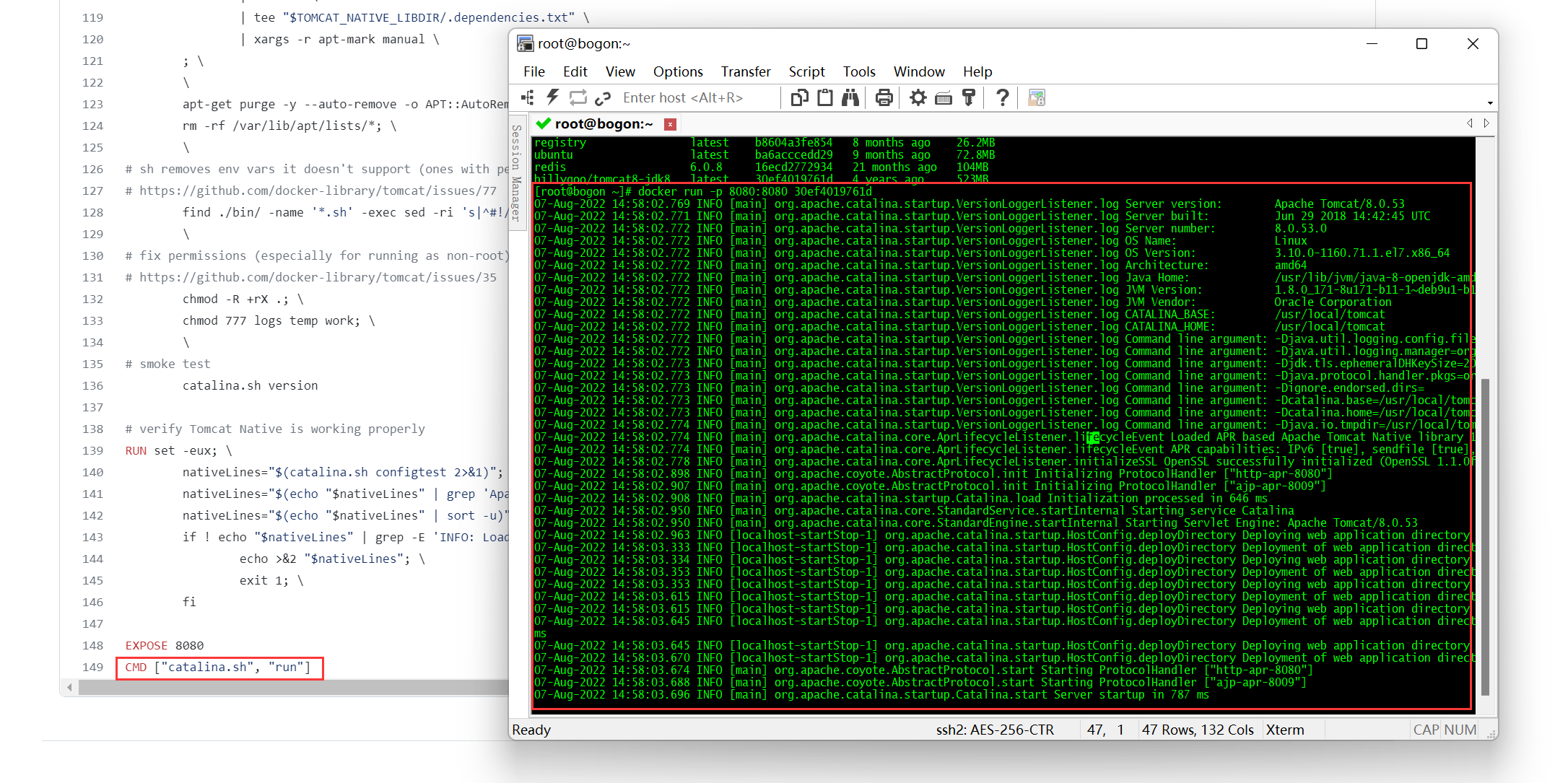This screenshot has height=783, width=1568.
Task: Expand the toolbar options overflow arrow
Action: [x=1490, y=102]
